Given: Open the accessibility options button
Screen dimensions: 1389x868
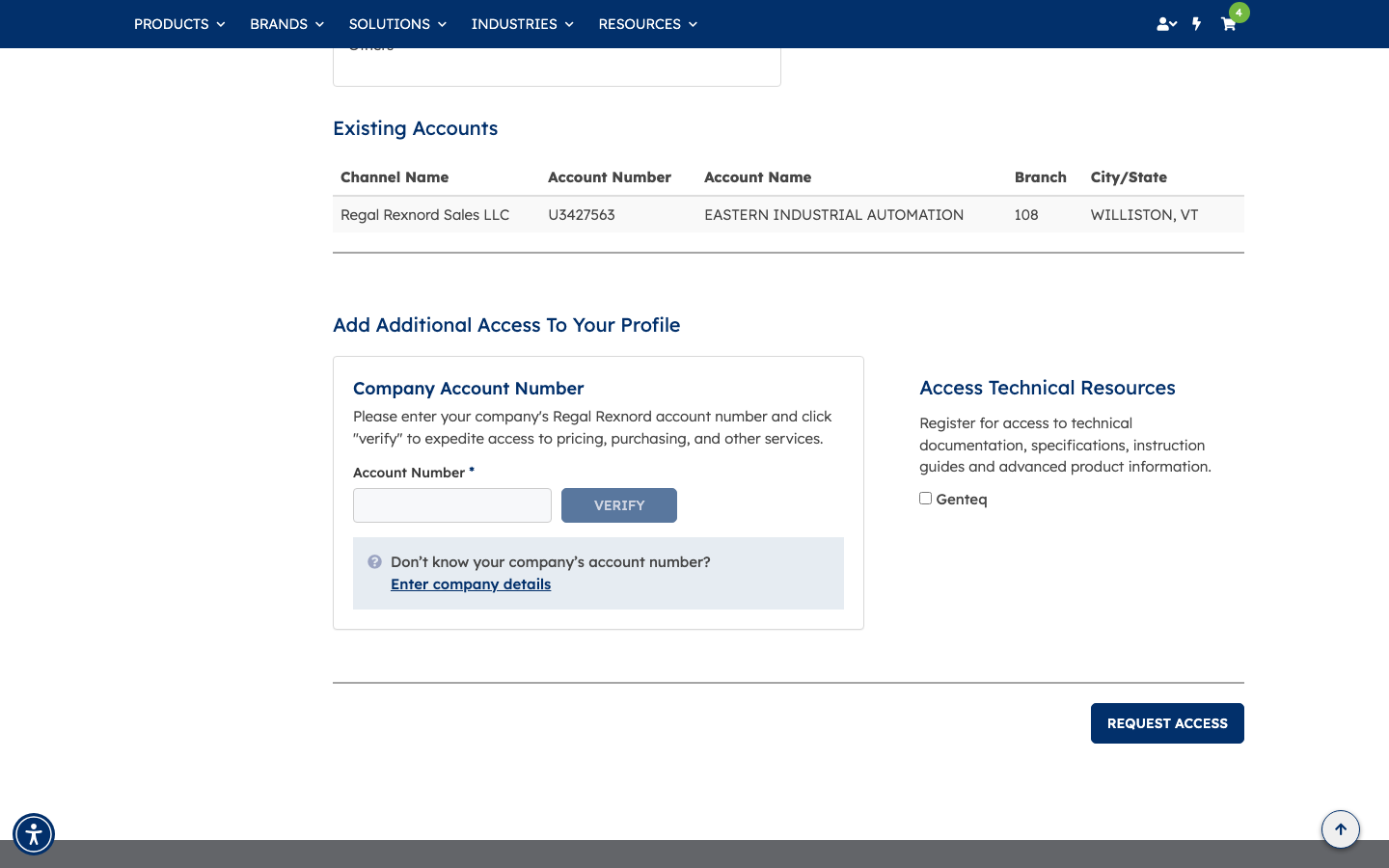Looking at the screenshot, I should (x=34, y=834).
